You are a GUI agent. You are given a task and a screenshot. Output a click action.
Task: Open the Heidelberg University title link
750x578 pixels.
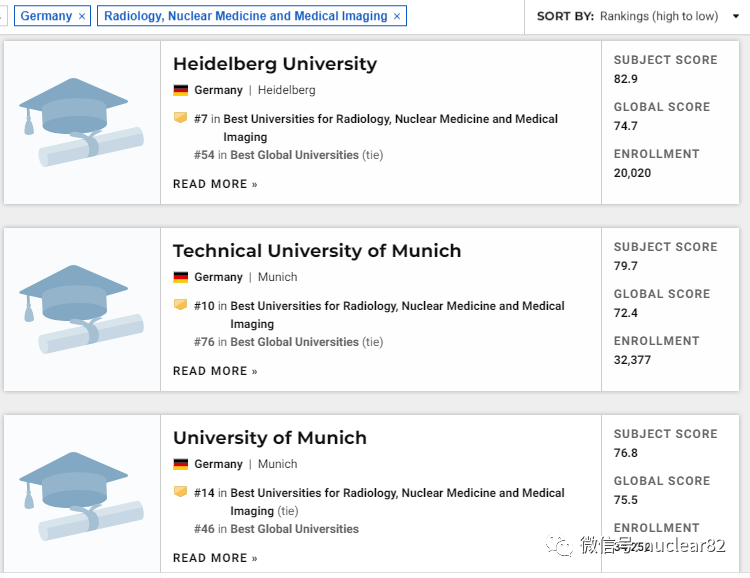275,64
